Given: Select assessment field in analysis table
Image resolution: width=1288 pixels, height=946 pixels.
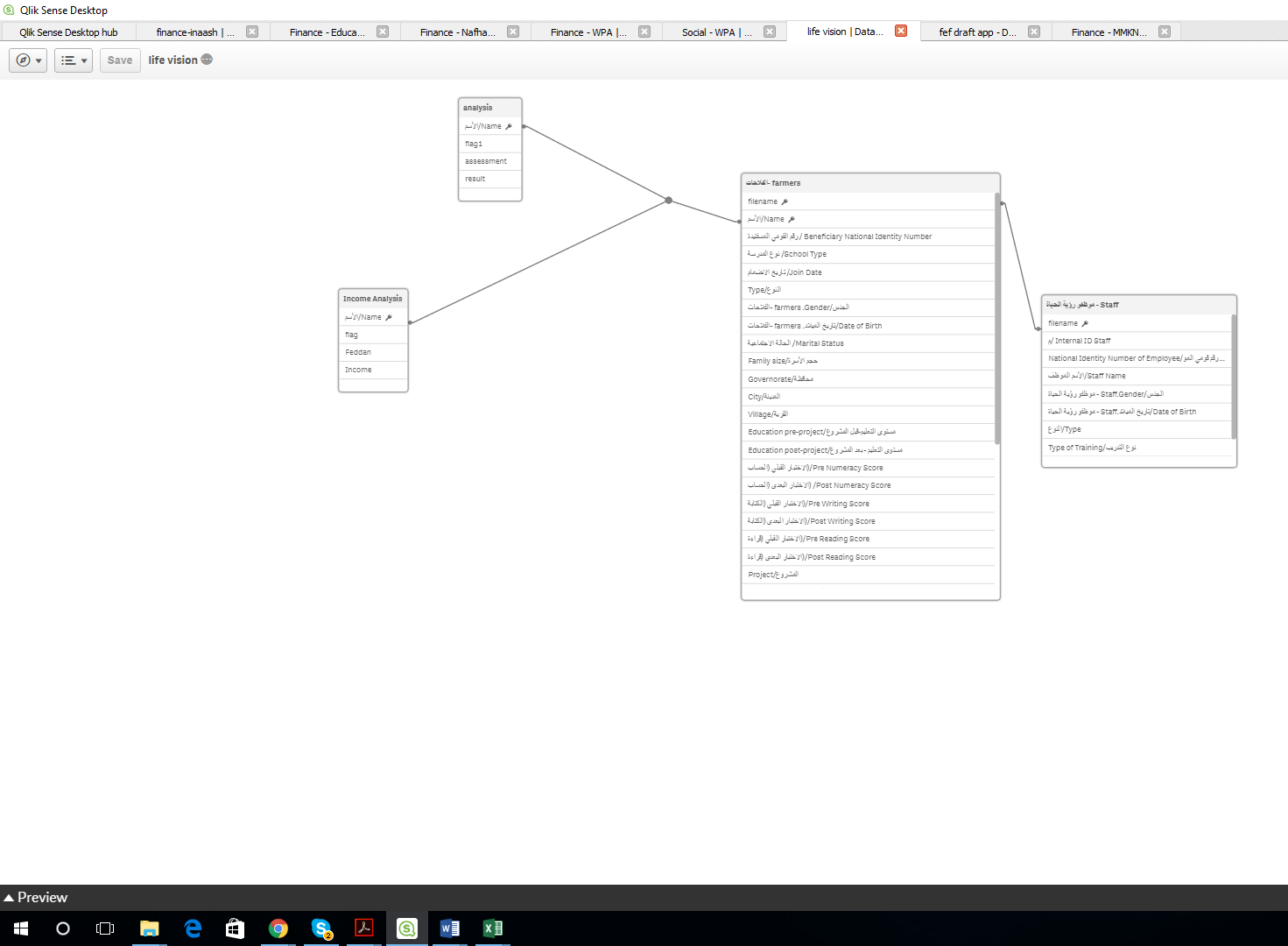Looking at the screenshot, I should (x=490, y=161).
